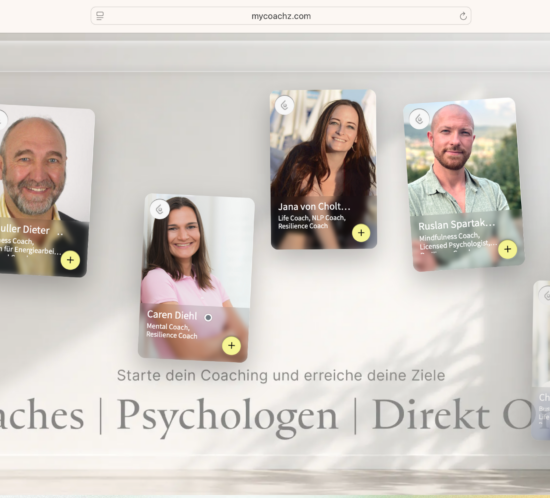Click the 'Direkt' heading word

point(430,415)
